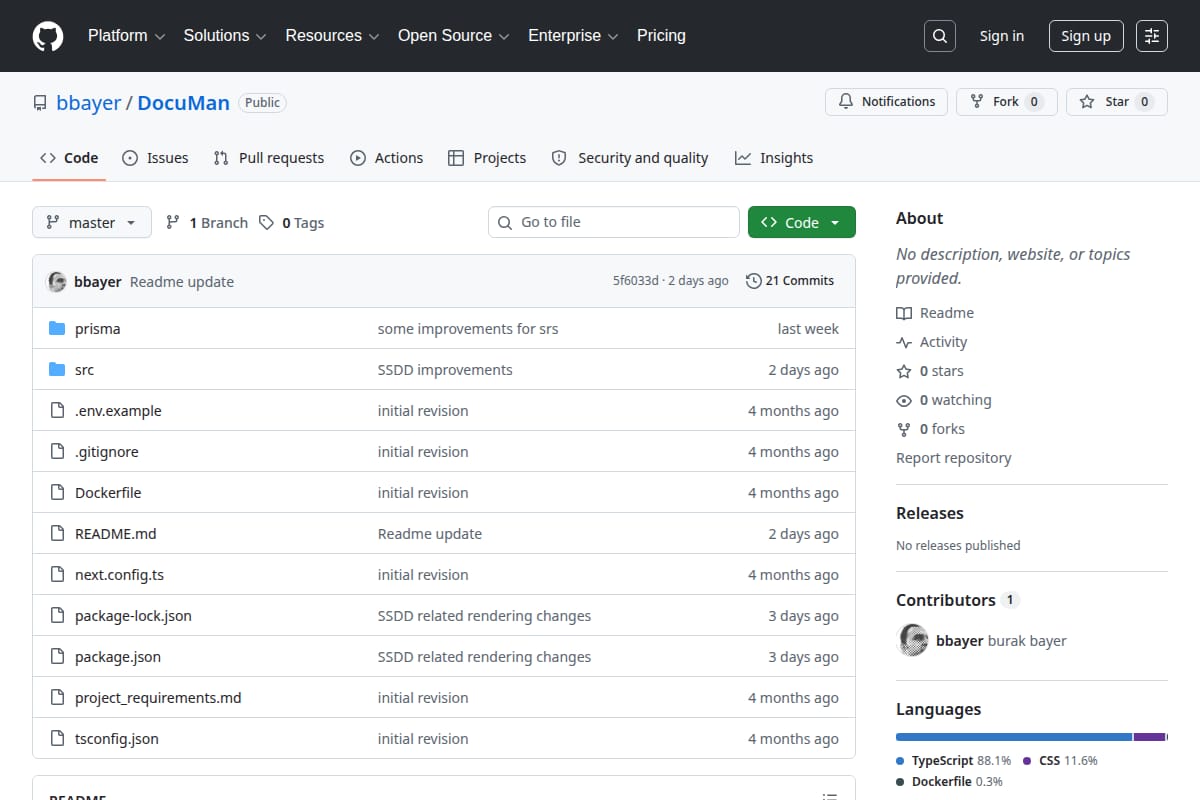The height and width of the screenshot is (800, 1200).
Task: Switch to the Projects tab
Action: [x=487, y=158]
